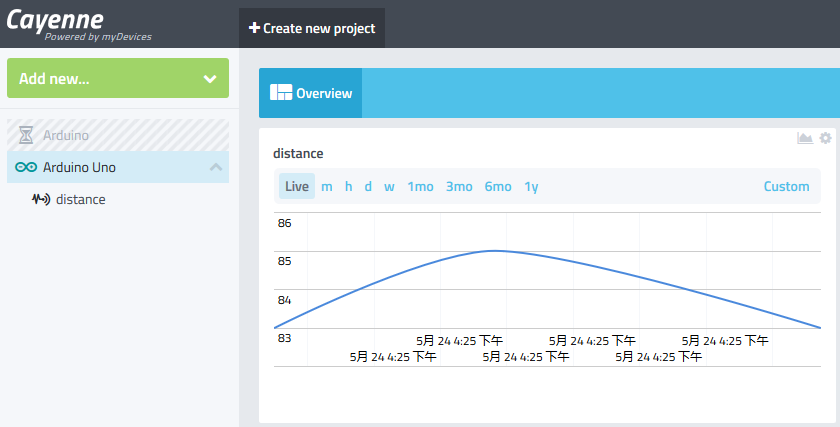Click the peak of the distance line

(x=493, y=251)
